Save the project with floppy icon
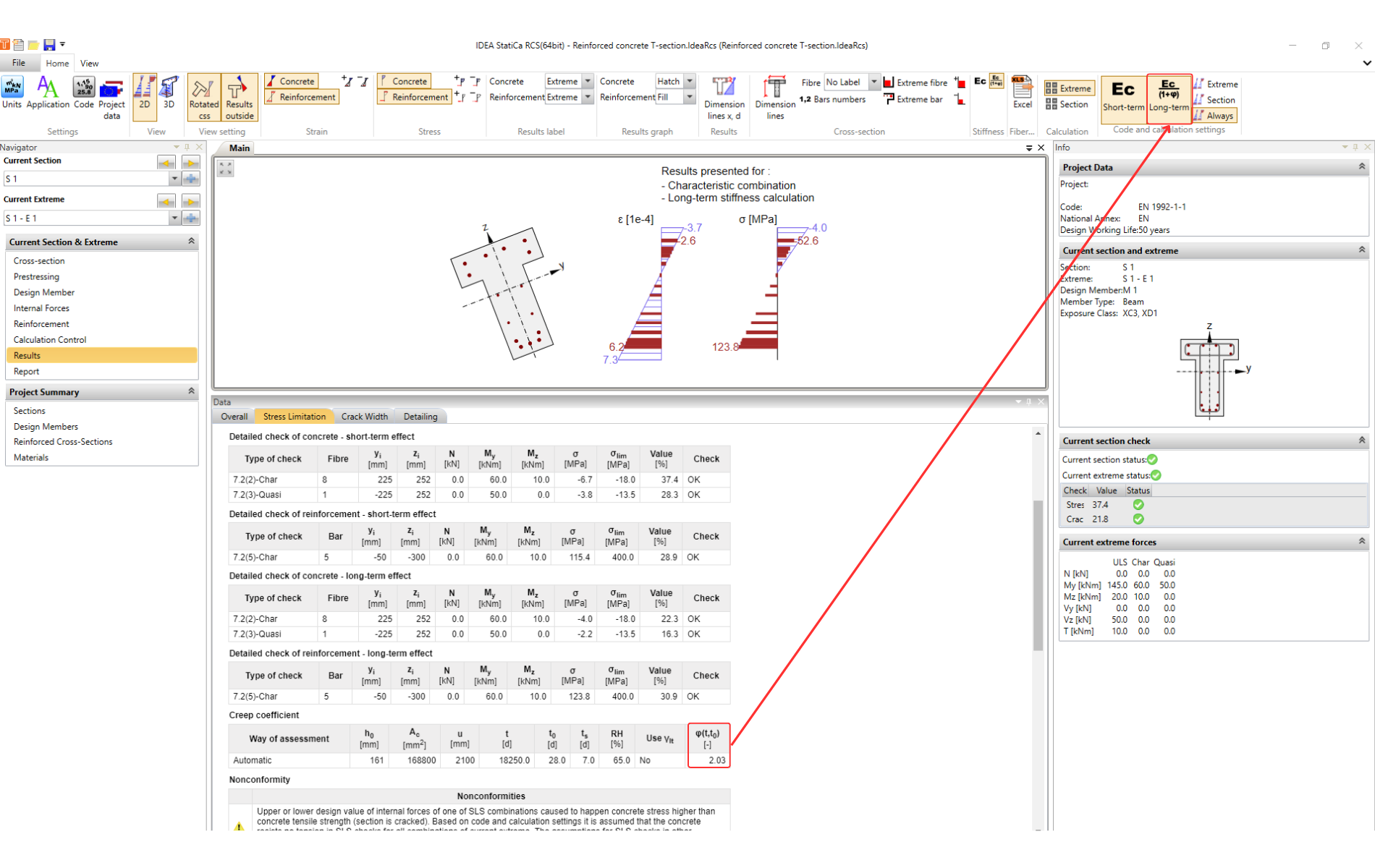This screenshot has height=868, width=1375. click(49, 45)
